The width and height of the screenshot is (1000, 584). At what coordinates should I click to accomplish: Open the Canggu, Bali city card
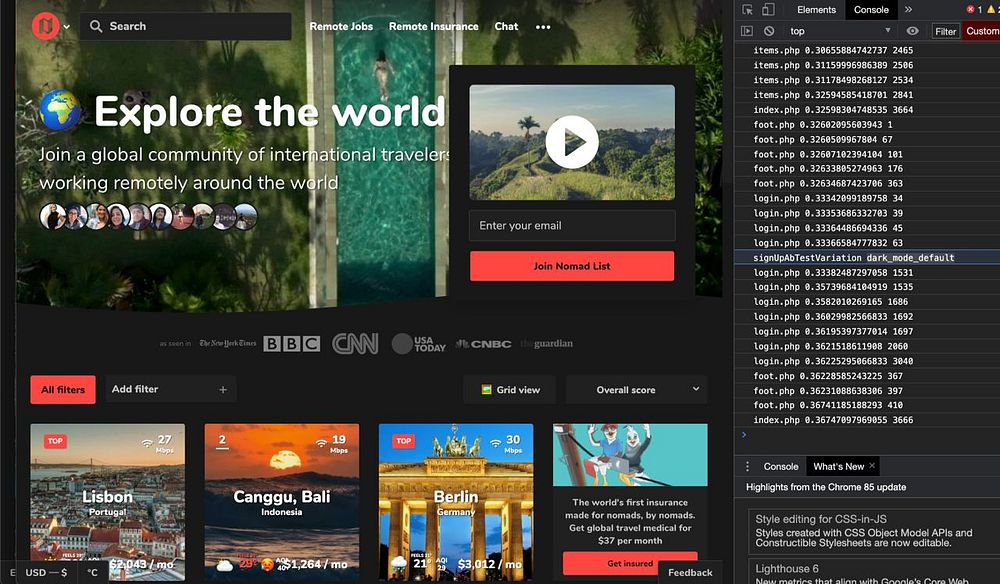pos(282,502)
